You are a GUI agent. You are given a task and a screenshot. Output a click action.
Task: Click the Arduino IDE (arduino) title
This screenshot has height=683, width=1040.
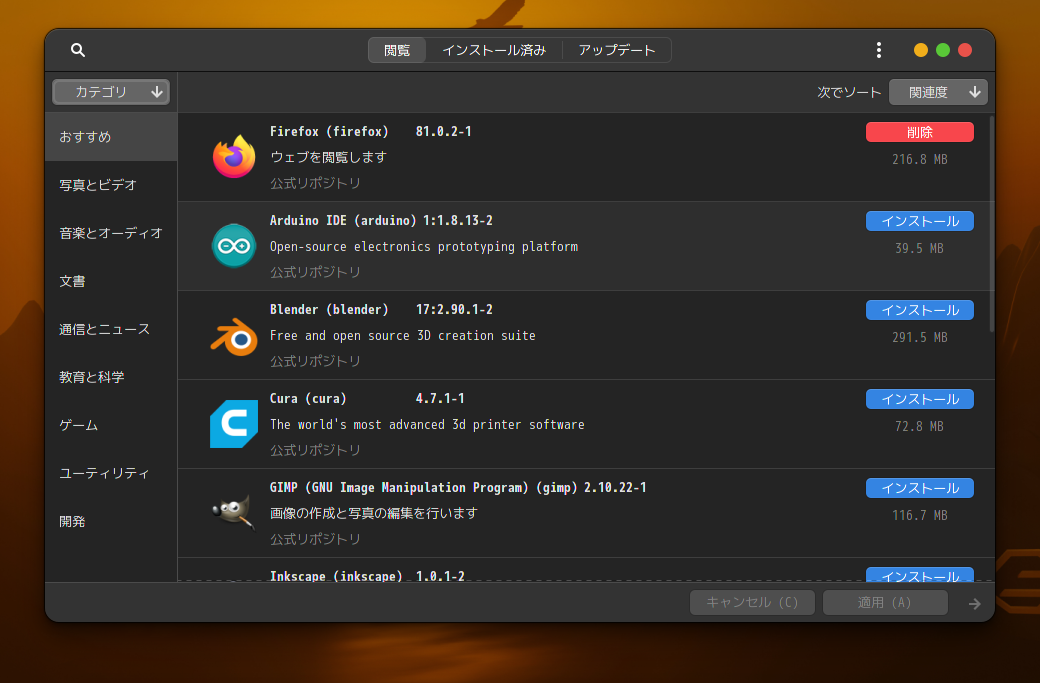point(343,220)
